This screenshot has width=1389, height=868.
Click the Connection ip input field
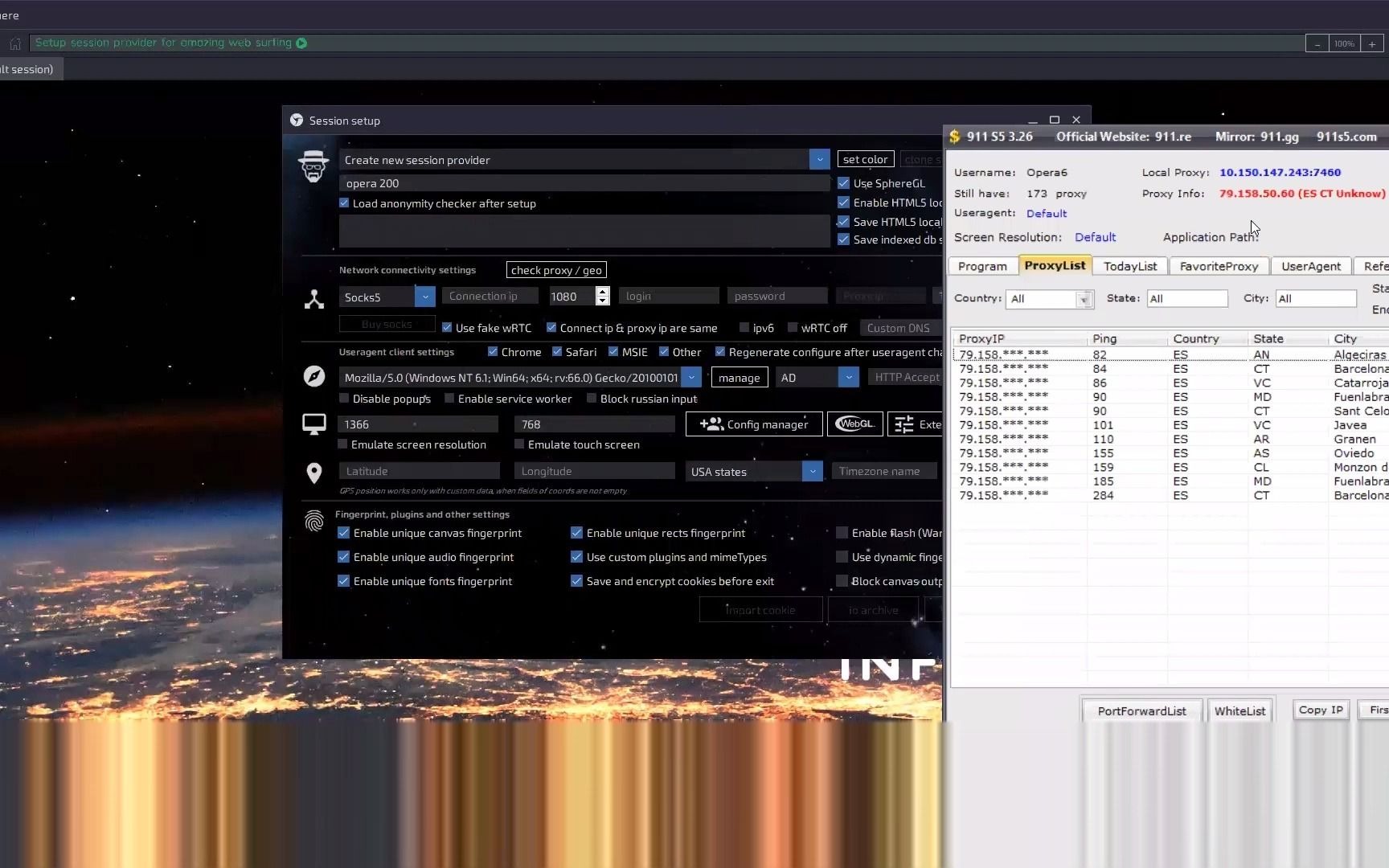490,297
